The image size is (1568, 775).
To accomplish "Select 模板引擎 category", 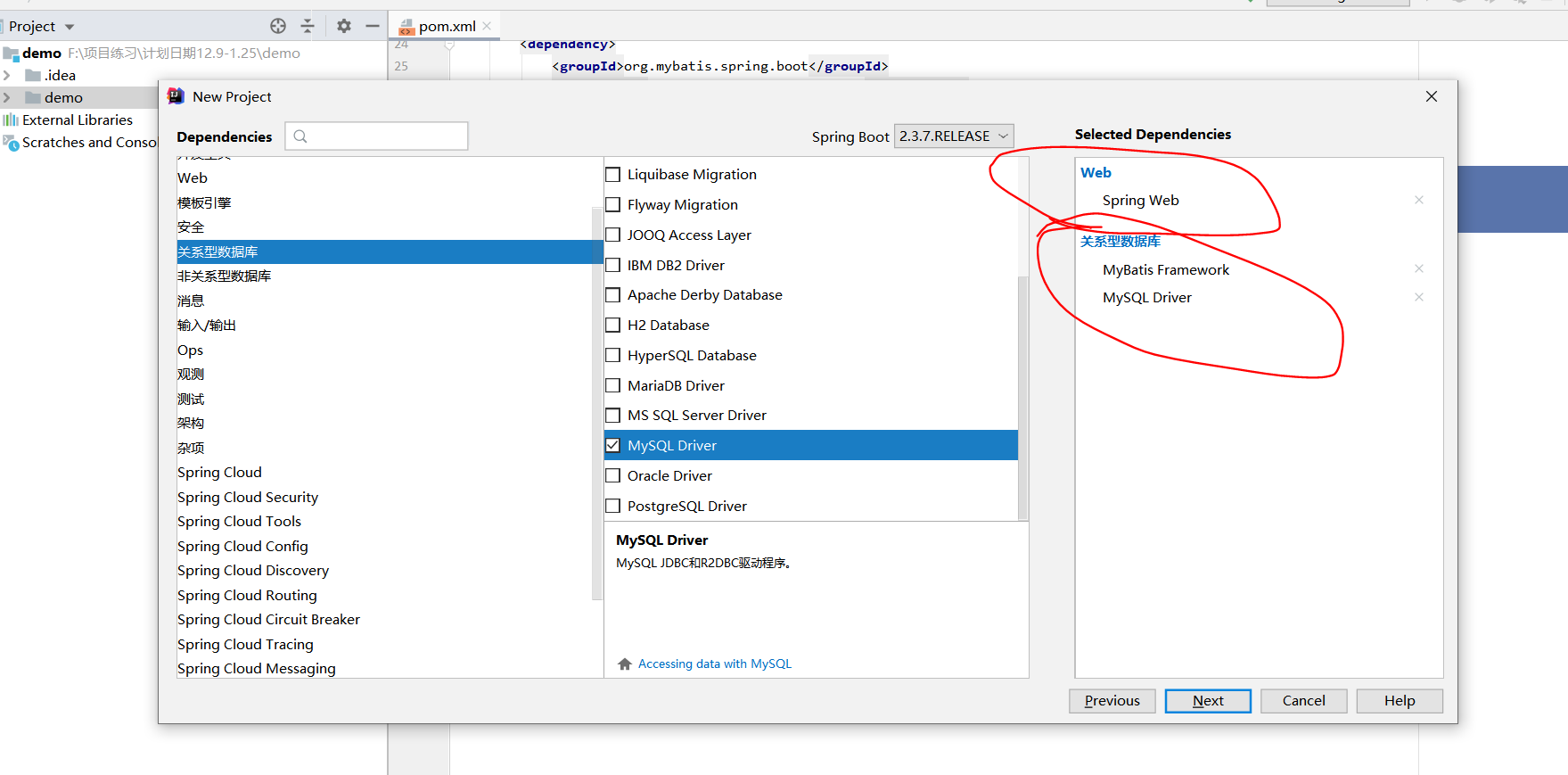I will click(x=204, y=202).
